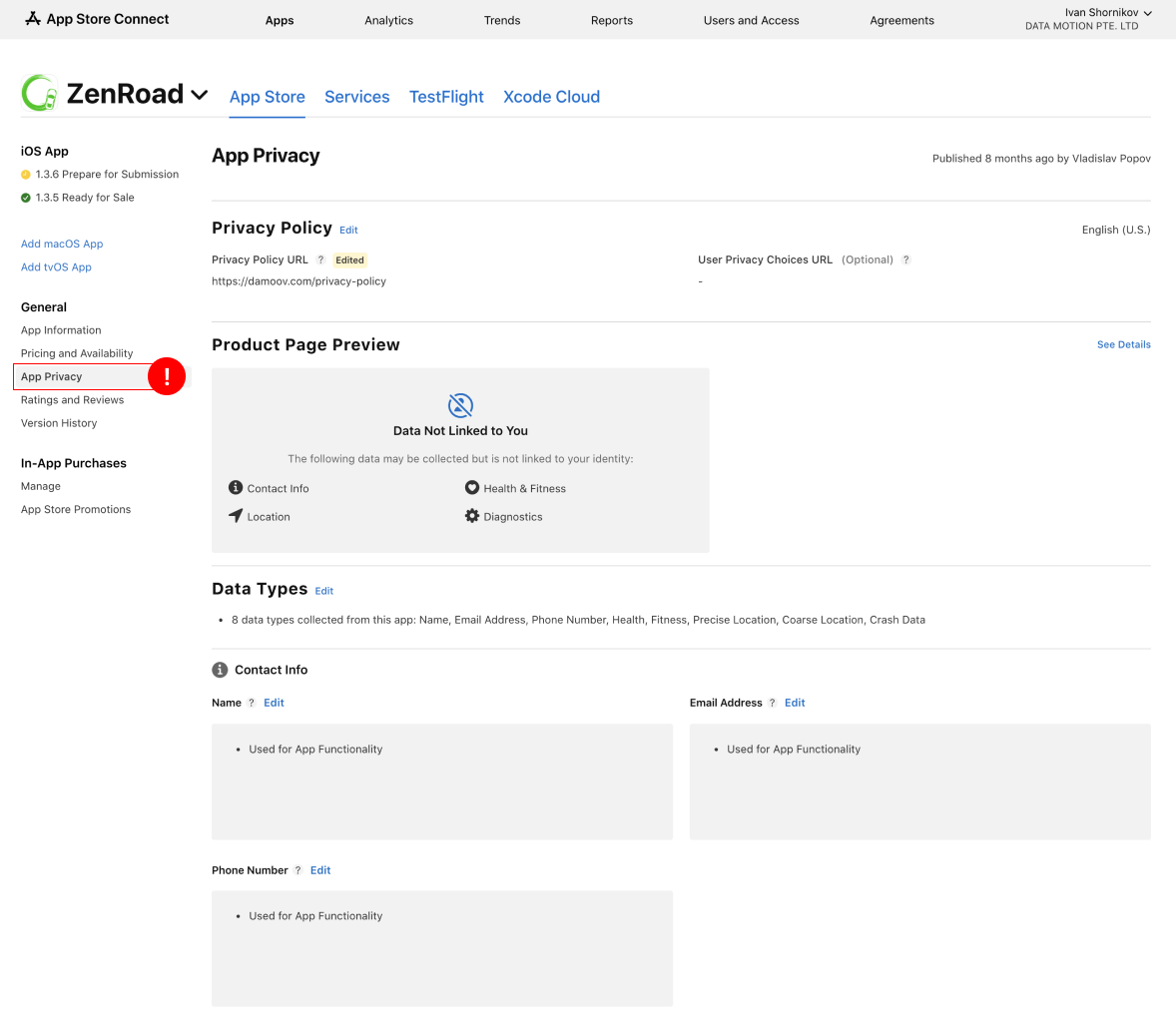1176x1022 pixels.
Task: Click help icon next to Privacy Policy URL
Action: tap(321, 260)
